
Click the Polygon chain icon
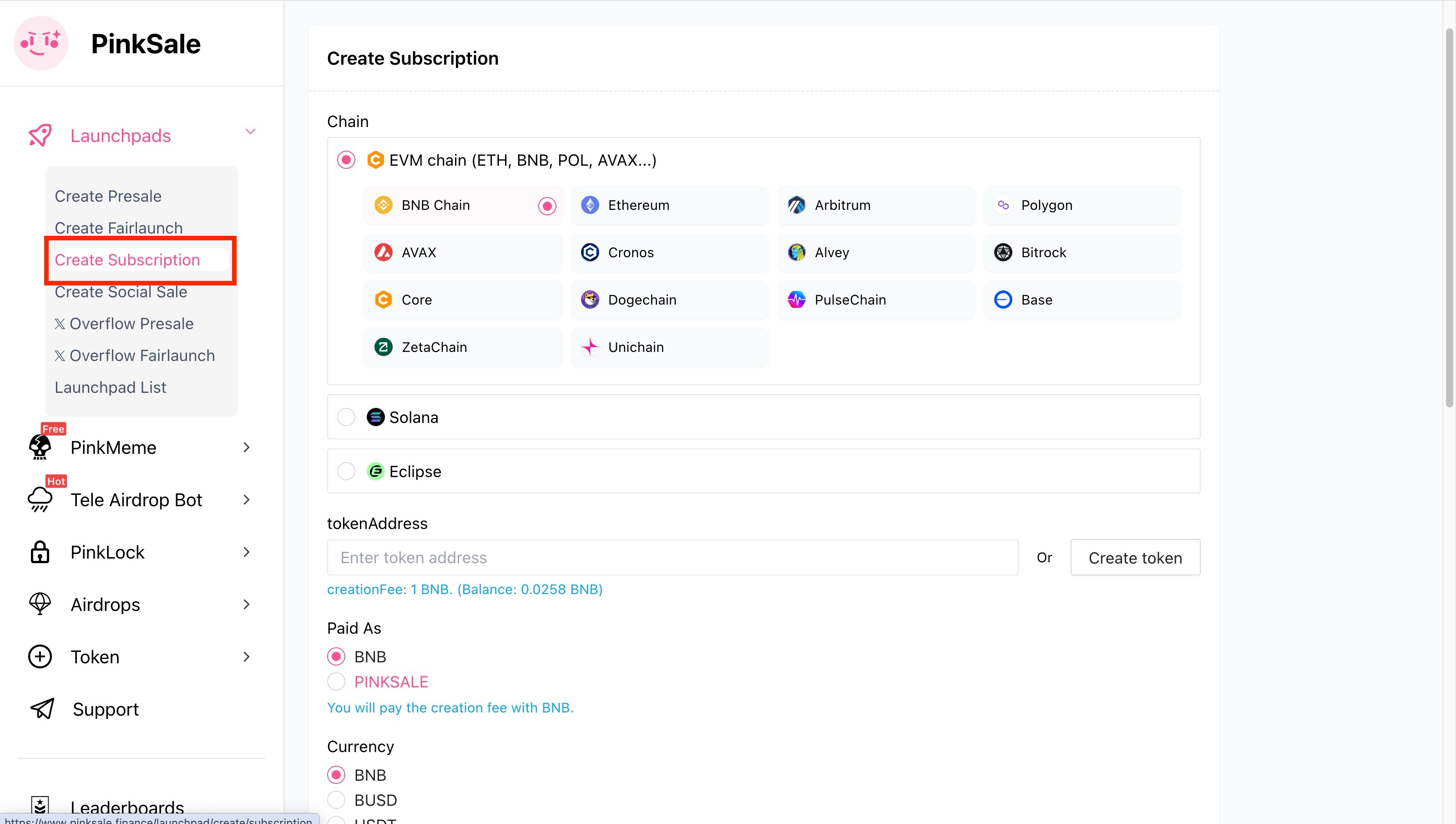click(x=1003, y=205)
